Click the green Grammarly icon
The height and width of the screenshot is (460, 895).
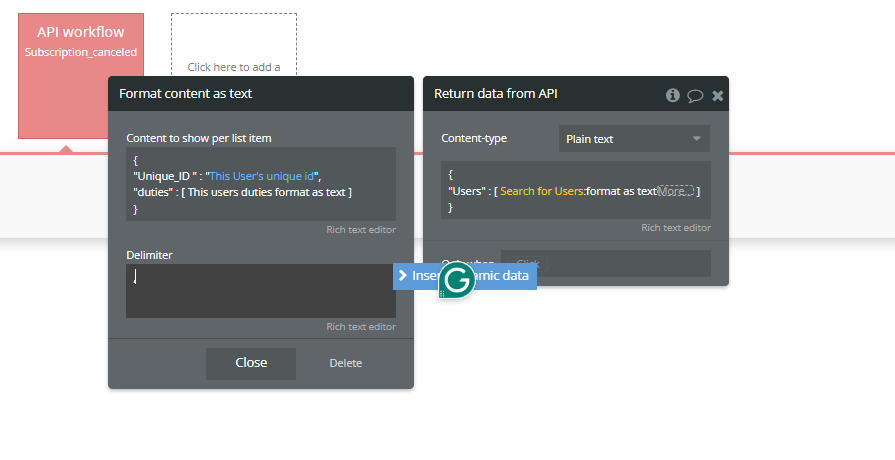pyautogui.click(x=456, y=281)
